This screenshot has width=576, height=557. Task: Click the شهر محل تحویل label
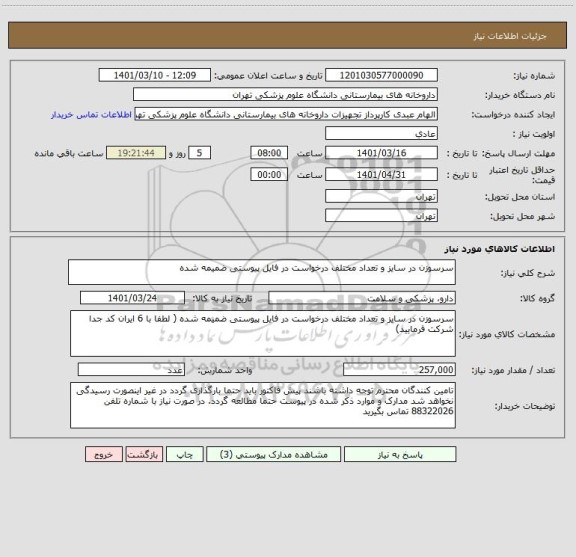[x=523, y=216]
